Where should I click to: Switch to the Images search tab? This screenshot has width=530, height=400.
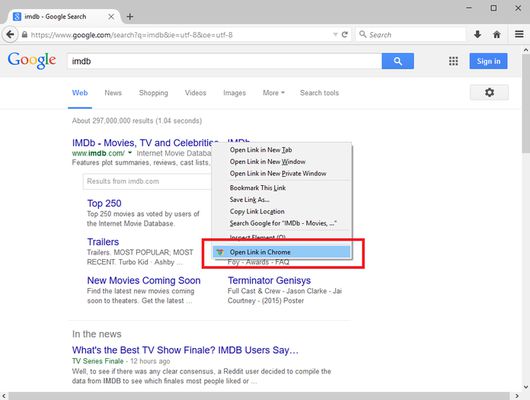click(235, 93)
